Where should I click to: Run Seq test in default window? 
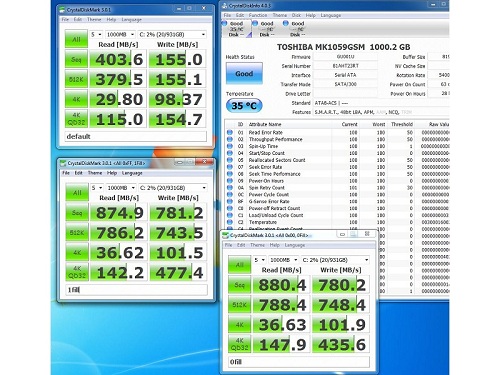click(76, 59)
